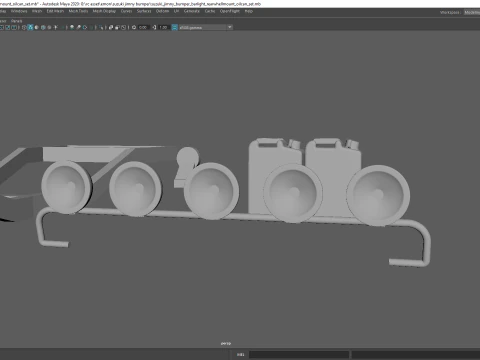
Task: Open the Edit Mesh menu
Action: pos(55,11)
